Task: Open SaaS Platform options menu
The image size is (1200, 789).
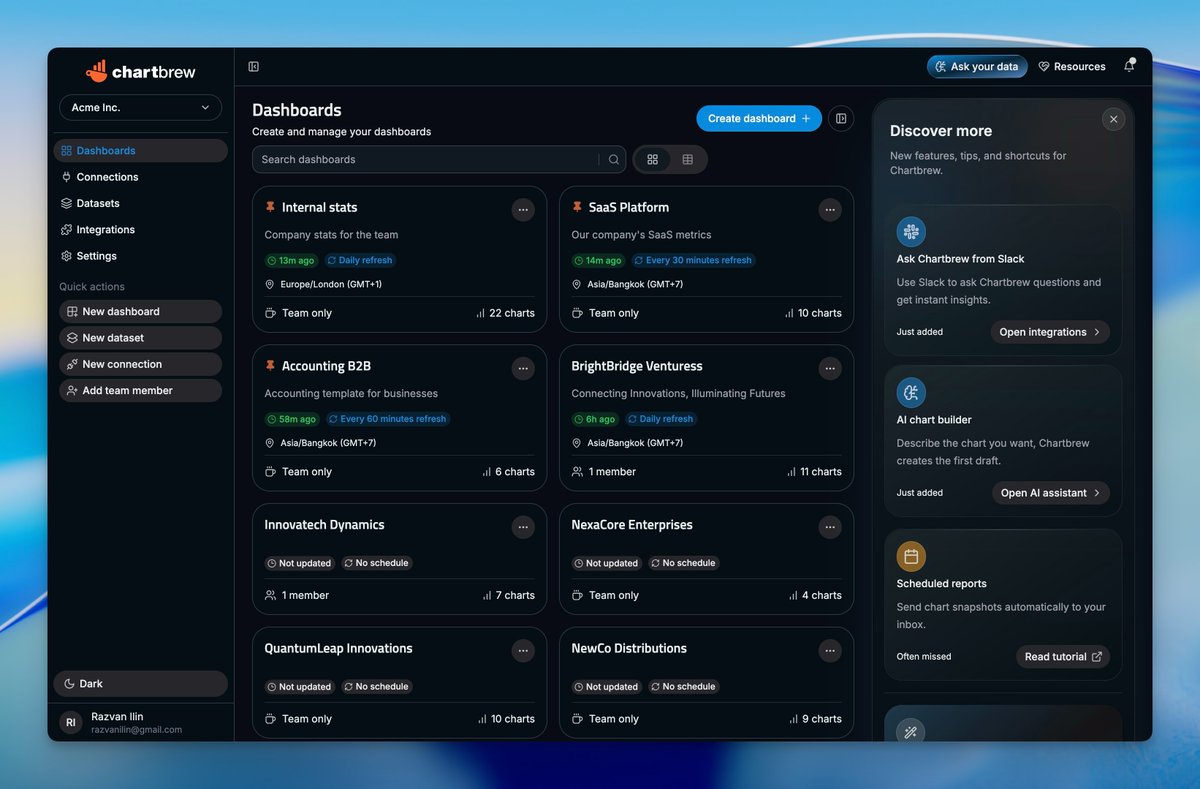Action: tap(830, 210)
